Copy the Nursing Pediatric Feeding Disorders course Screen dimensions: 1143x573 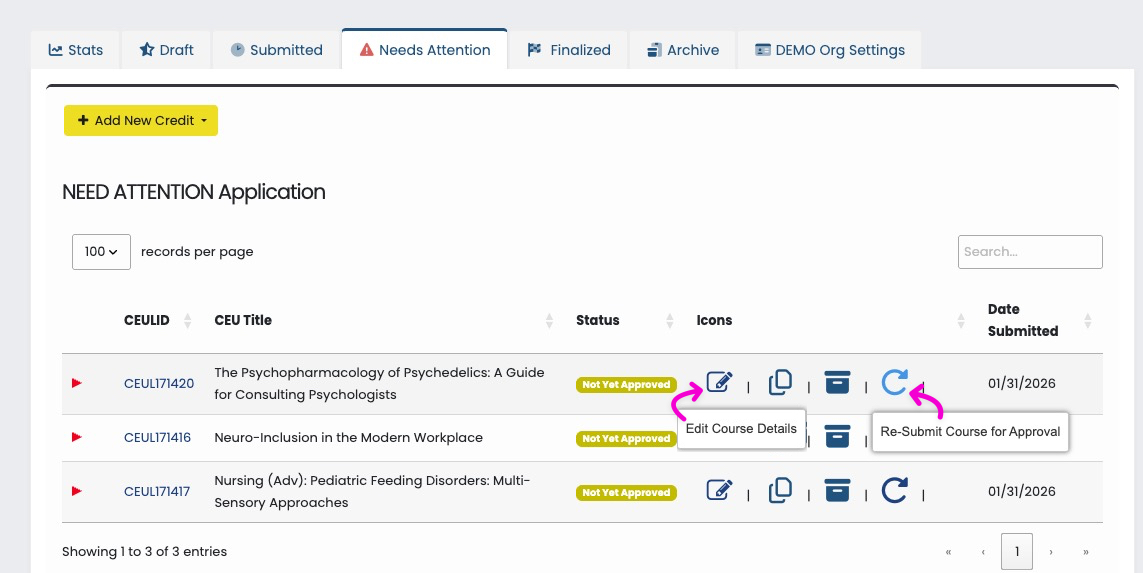pos(780,490)
